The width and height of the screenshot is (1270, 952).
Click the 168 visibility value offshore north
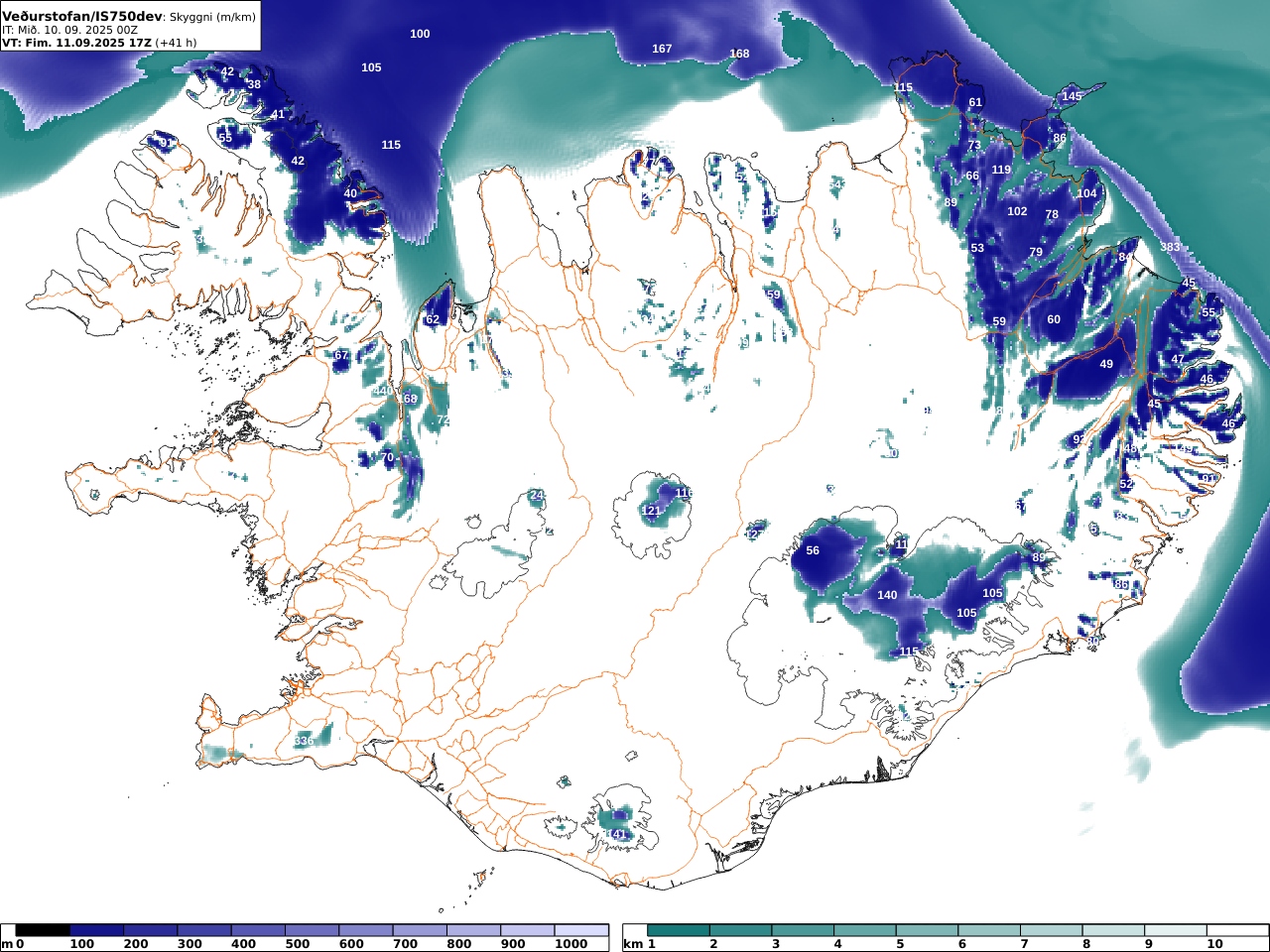pyautogui.click(x=739, y=54)
